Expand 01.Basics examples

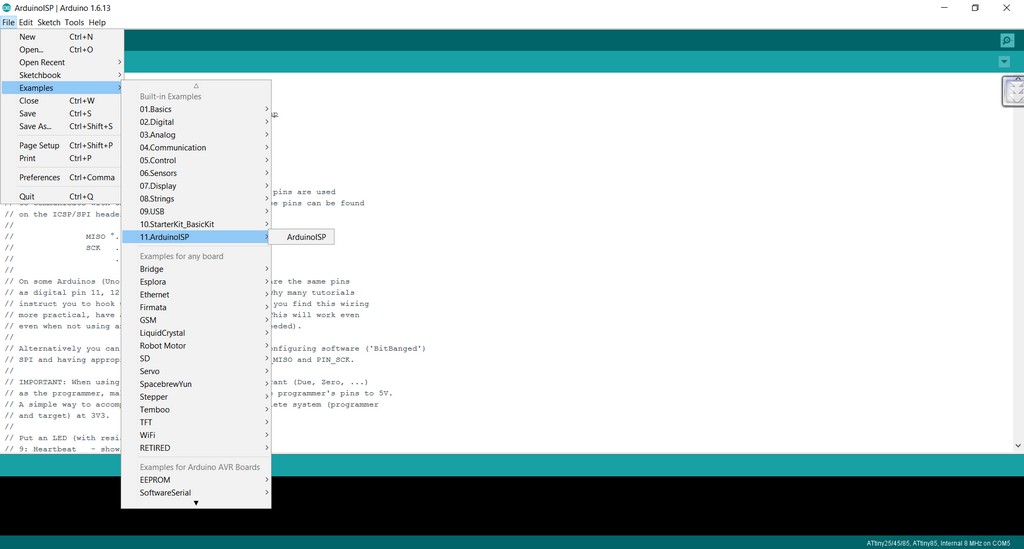coord(196,110)
